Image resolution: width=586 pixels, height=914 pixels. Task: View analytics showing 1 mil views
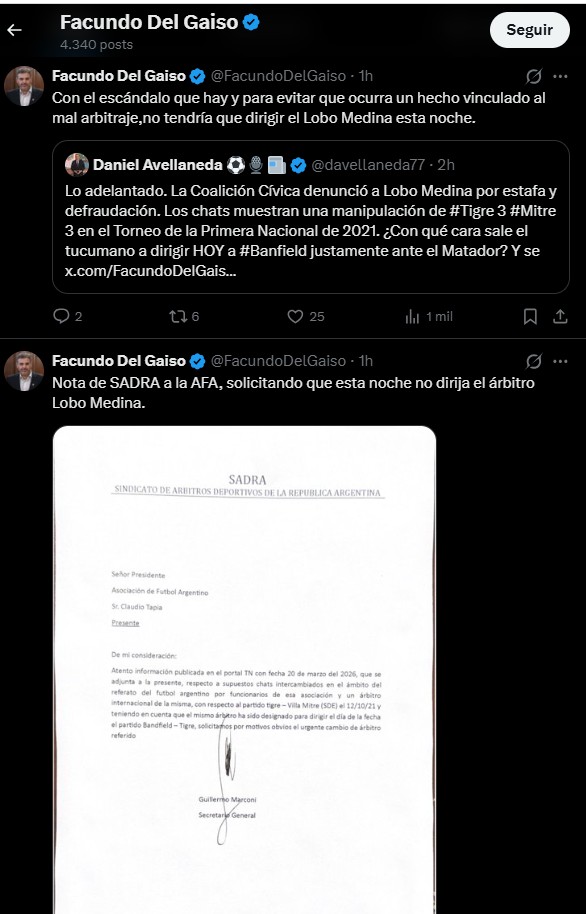[x=429, y=317]
